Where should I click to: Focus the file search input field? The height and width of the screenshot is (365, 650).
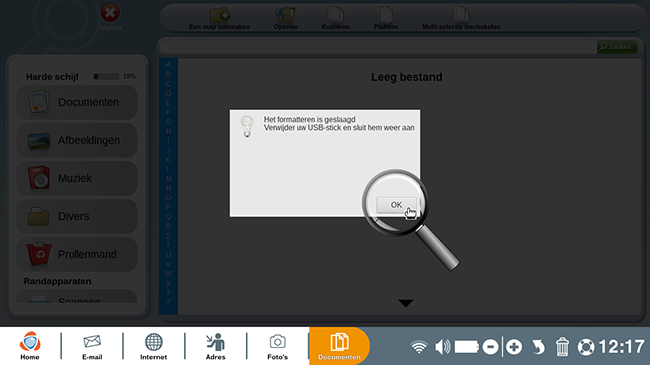378,47
